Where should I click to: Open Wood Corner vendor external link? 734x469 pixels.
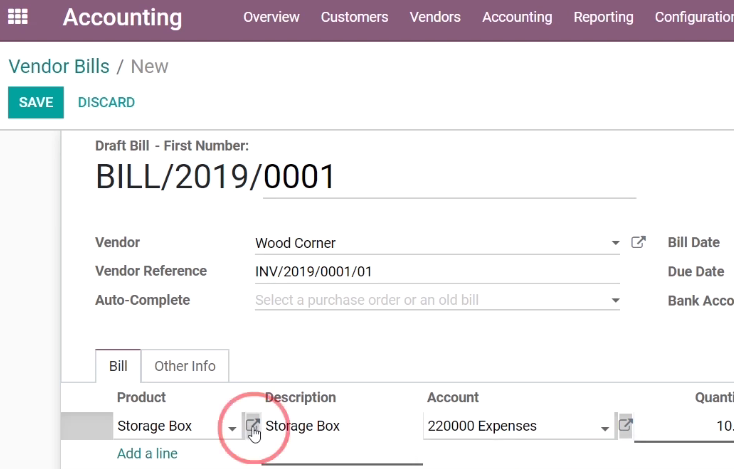(639, 242)
